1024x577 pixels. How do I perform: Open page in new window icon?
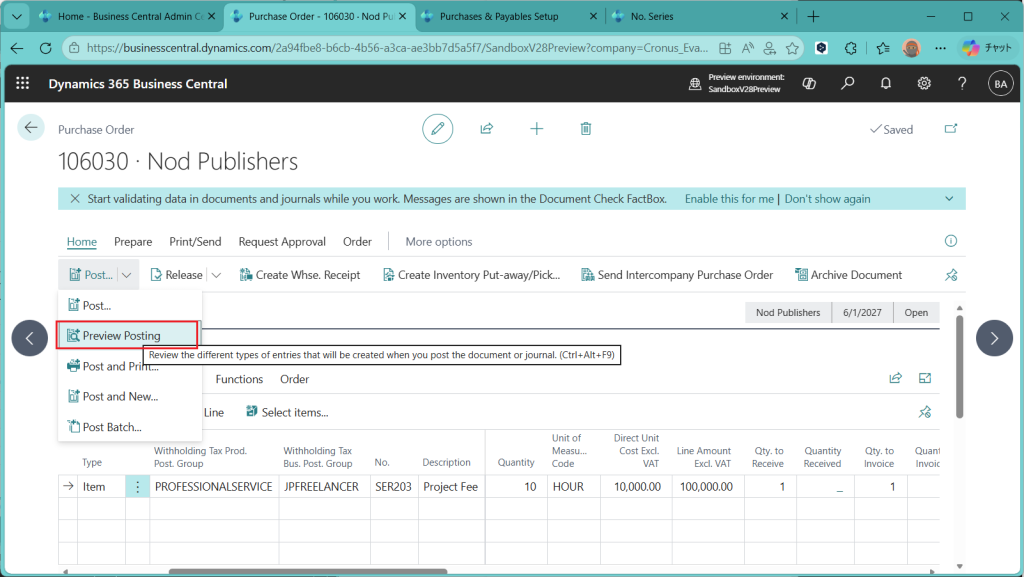point(951,129)
